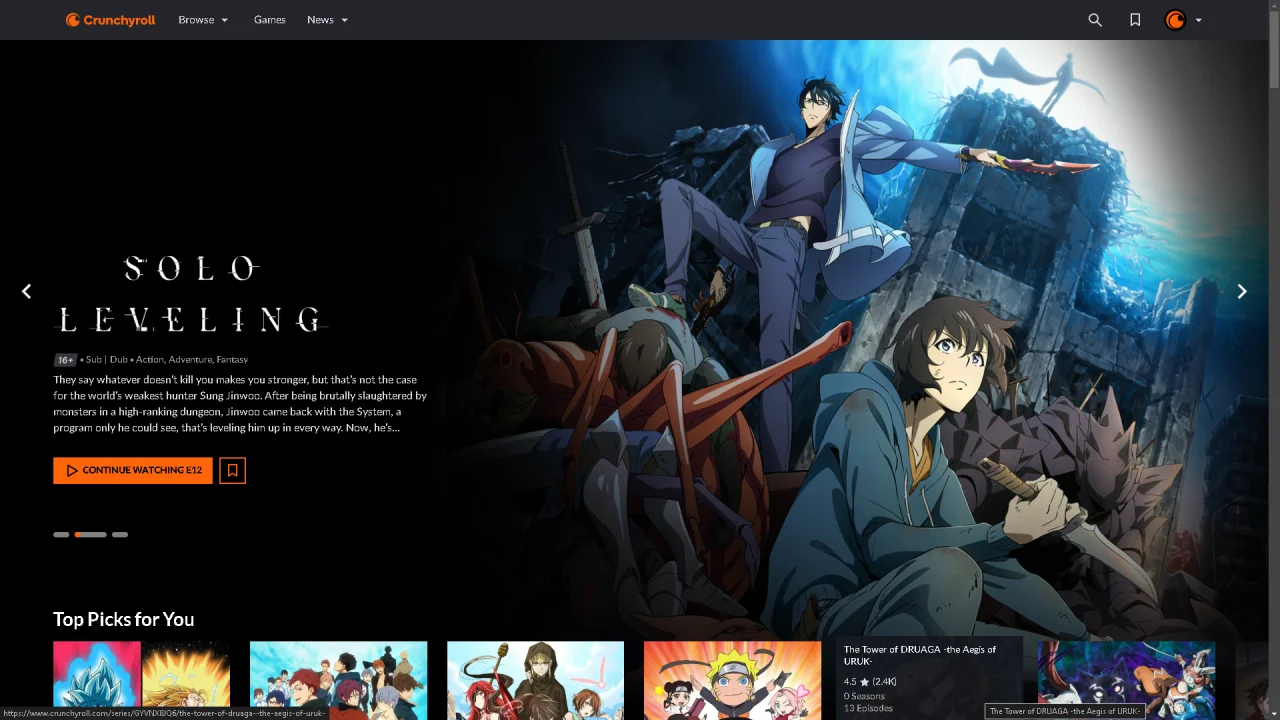The image size is (1280, 720).
Task: Click the Solo Leveling description text
Action: coord(240,404)
